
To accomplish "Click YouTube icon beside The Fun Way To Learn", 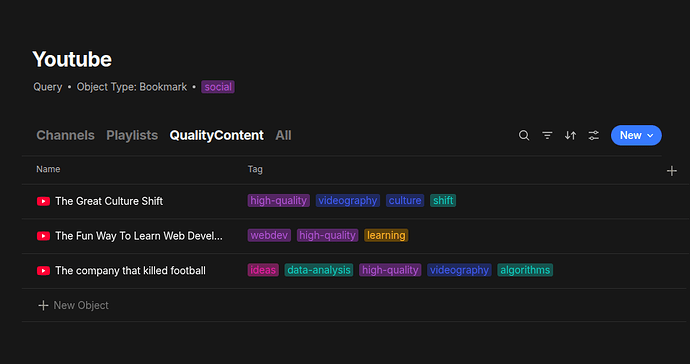I will [43, 236].
